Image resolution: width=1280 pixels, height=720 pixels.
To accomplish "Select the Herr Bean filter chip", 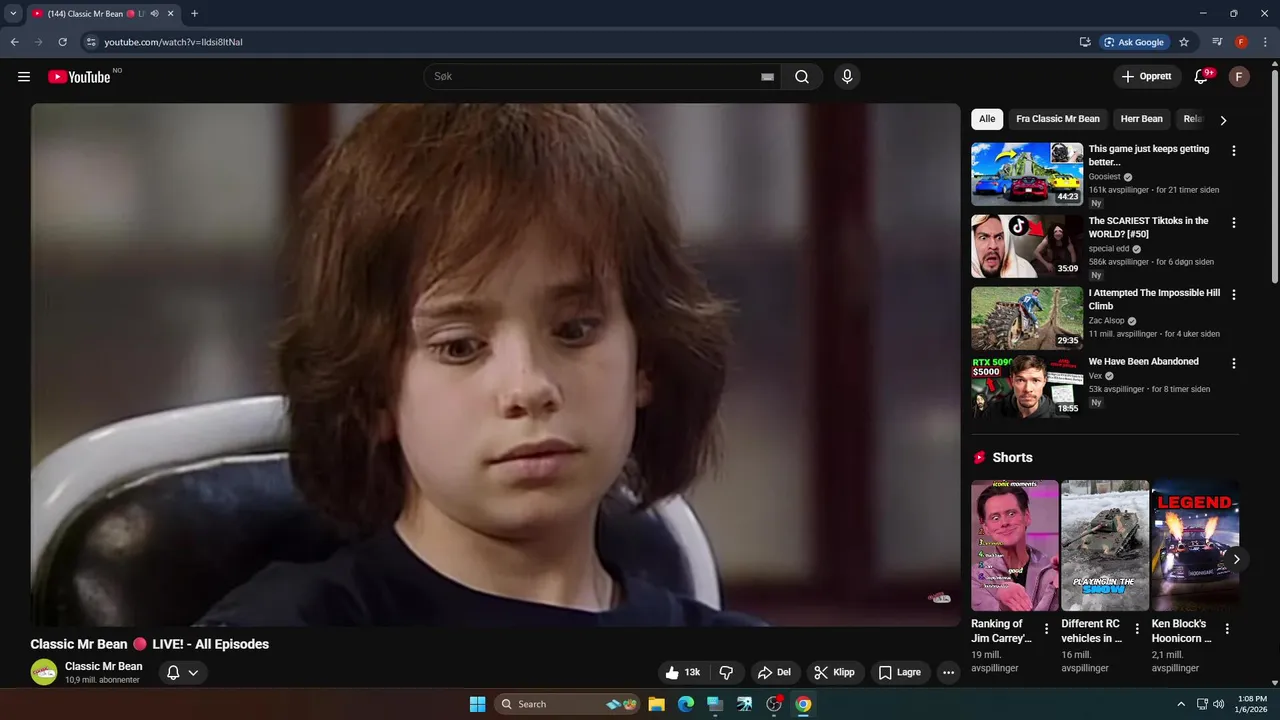I will (x=1141, y=119).
